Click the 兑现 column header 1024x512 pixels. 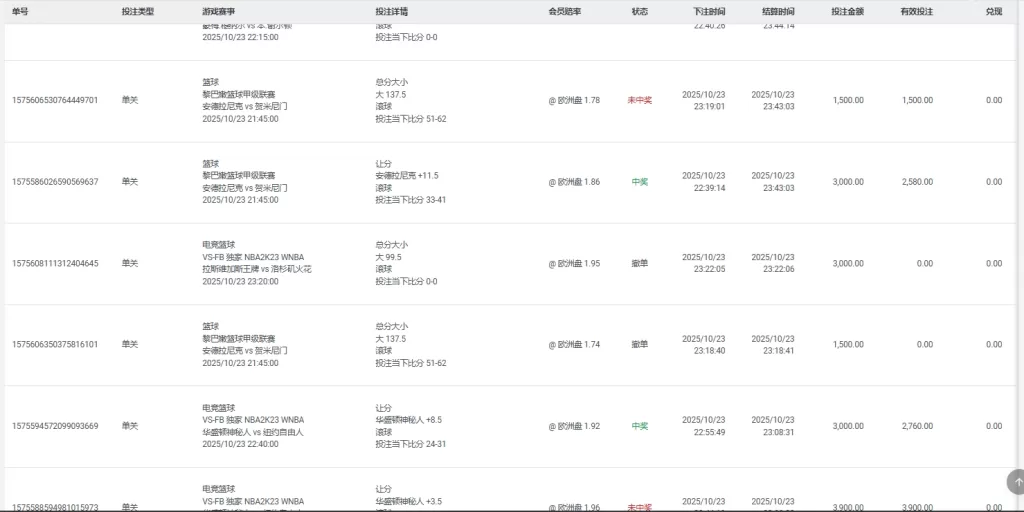993,12
